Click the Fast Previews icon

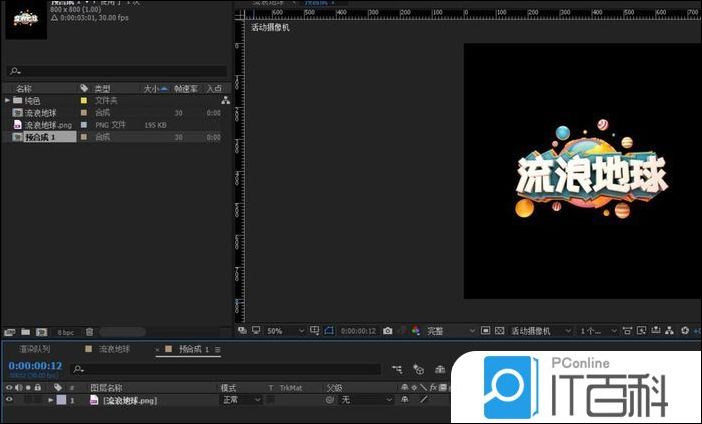point(642,330)
